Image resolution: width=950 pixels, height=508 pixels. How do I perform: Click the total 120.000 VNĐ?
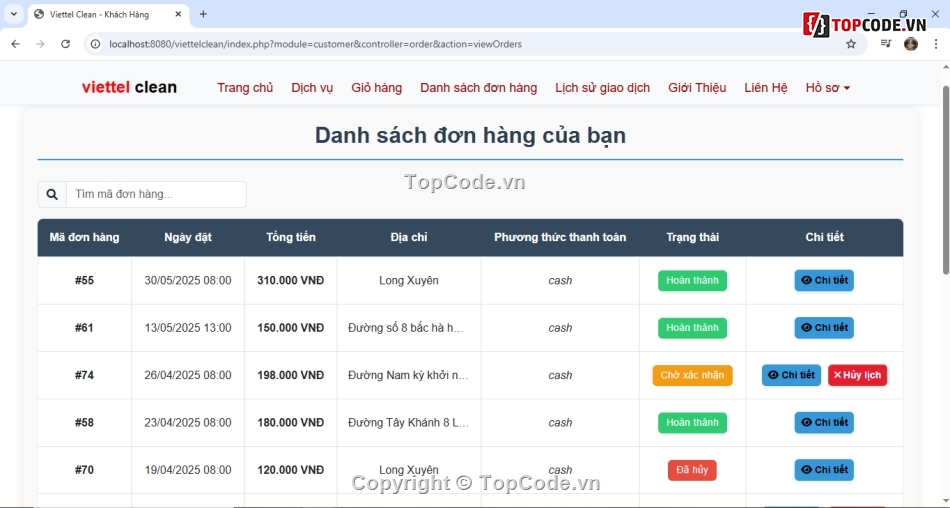tap(291, 470)
